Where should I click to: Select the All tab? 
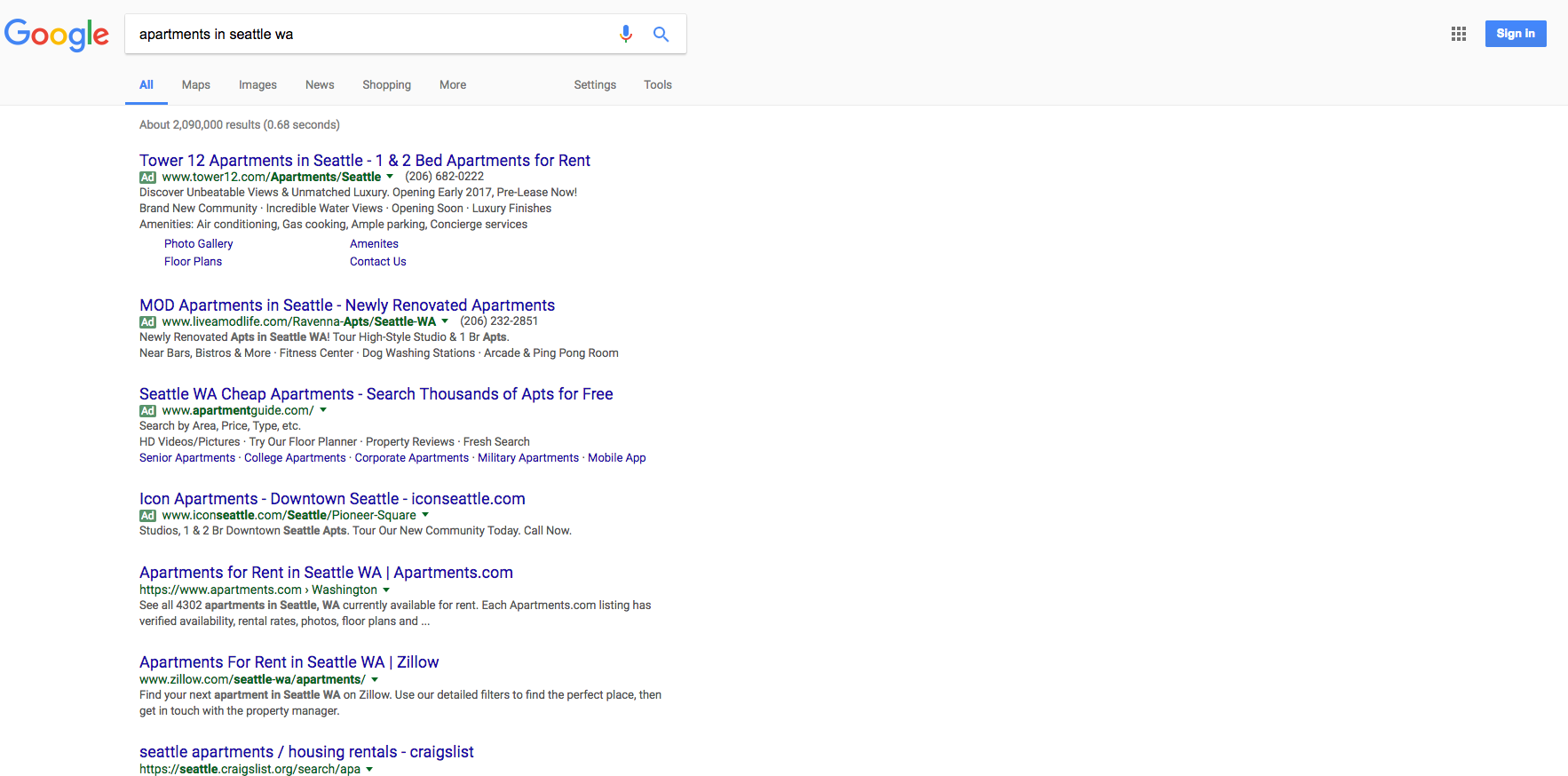(x=147, y=85)
